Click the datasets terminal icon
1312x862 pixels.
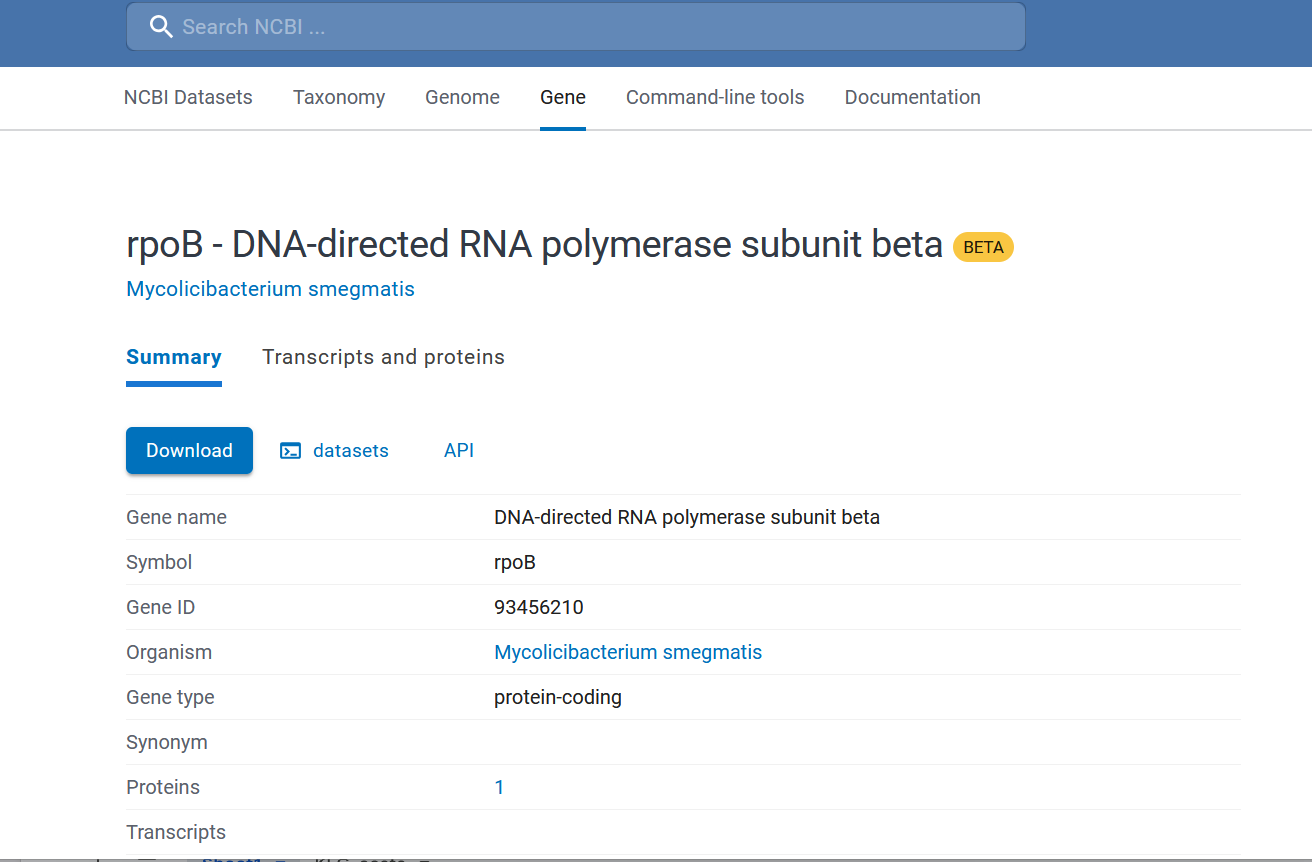(x=290, y=451)
